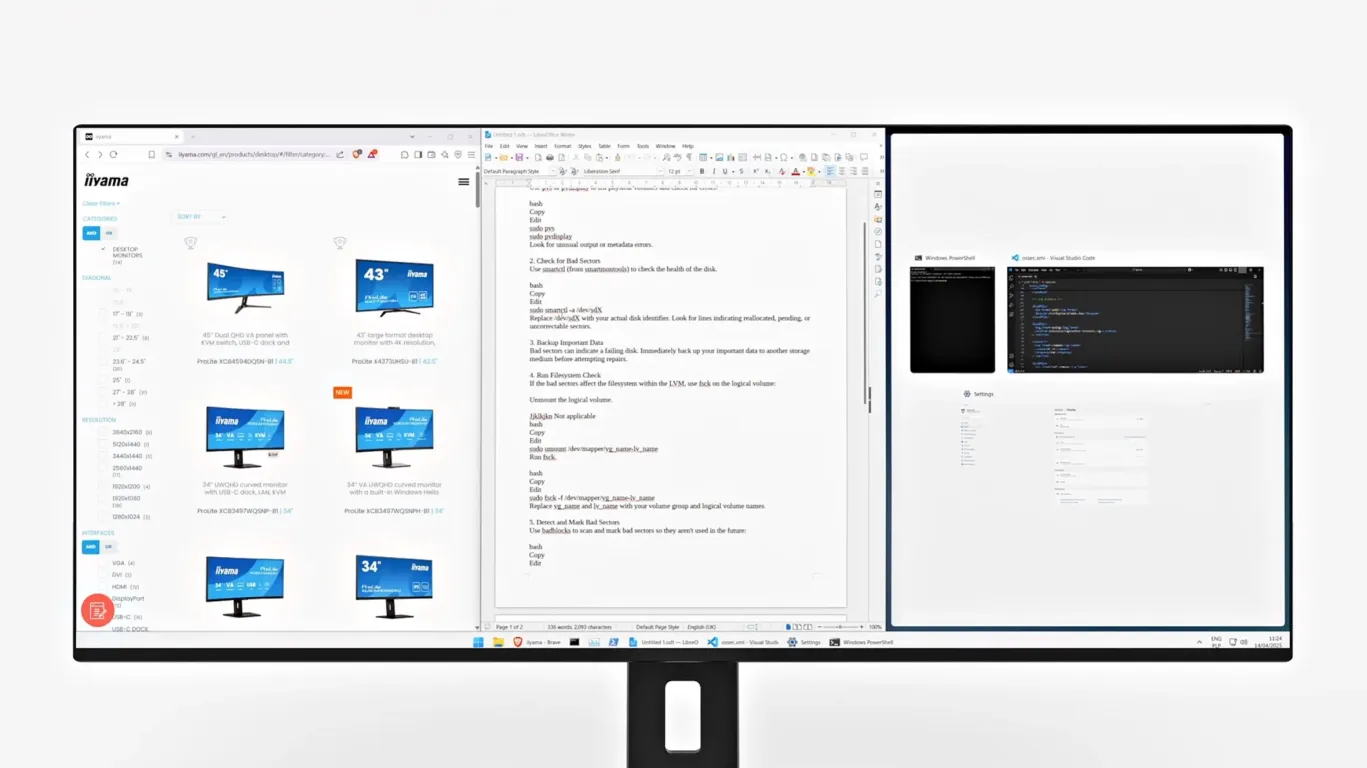The width and height of the screenshot is (1367, 768).
Task: Click the Brave Shields icon in address bar
Action: (x=357, y=155)
